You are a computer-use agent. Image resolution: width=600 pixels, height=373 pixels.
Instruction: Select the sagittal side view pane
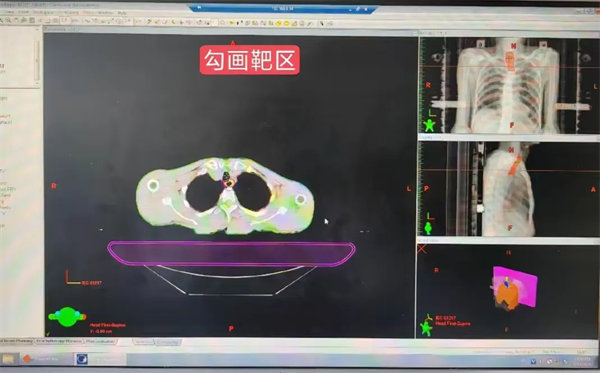click(x=509, y=189)
